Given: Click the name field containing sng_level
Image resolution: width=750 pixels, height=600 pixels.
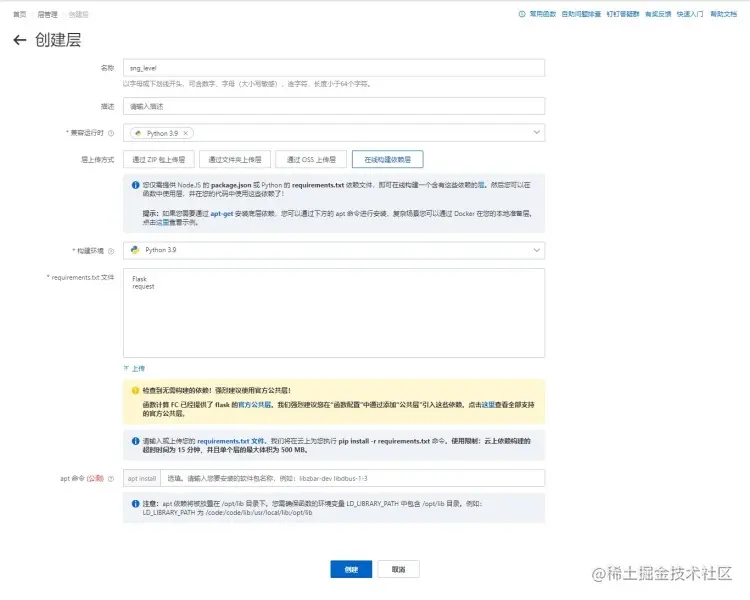Looking at the screenshot, I should point(334,68).
